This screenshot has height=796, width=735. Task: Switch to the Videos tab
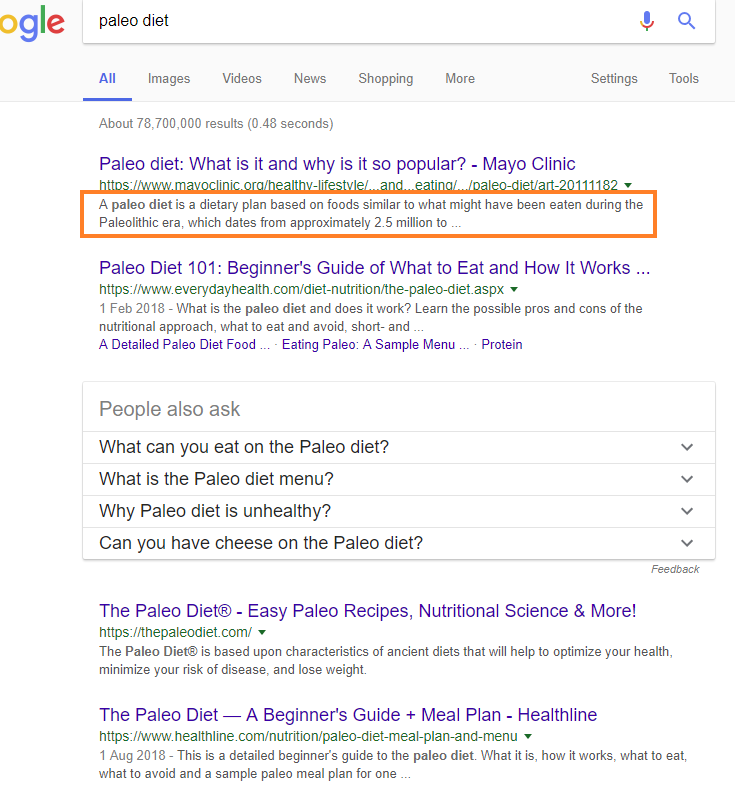click(242, 79)
